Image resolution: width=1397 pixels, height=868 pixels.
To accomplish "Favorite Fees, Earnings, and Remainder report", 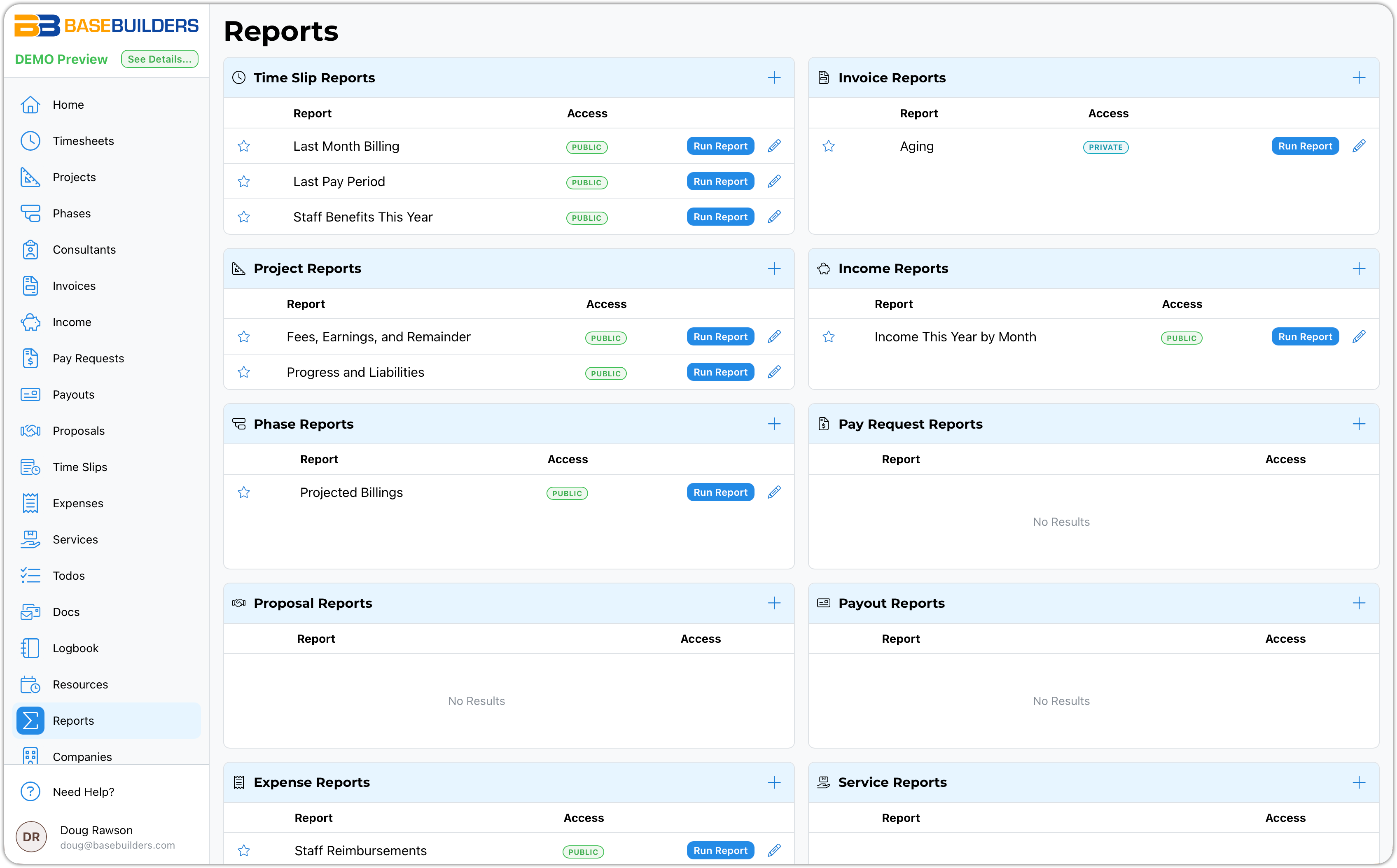I will pos(243,336).
